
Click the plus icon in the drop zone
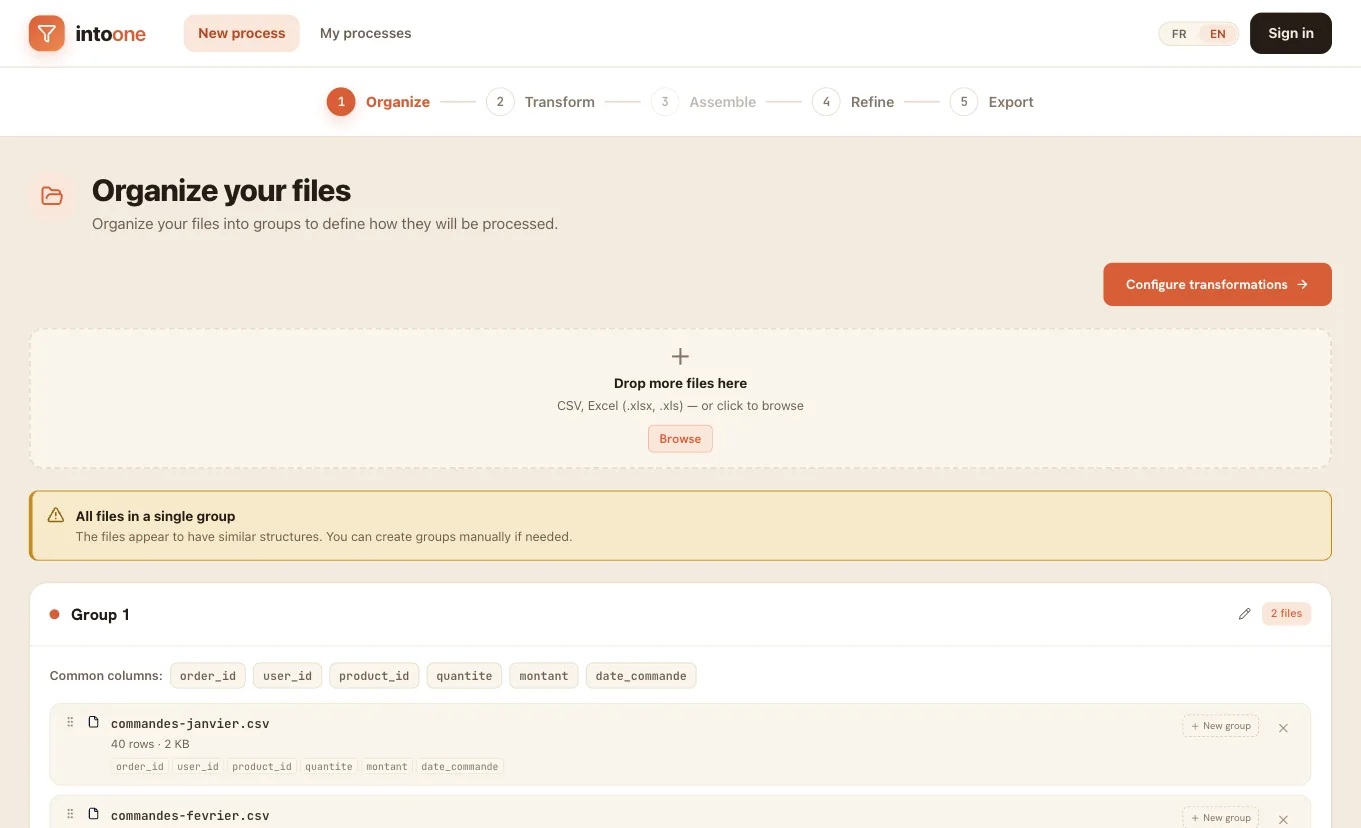680,357
